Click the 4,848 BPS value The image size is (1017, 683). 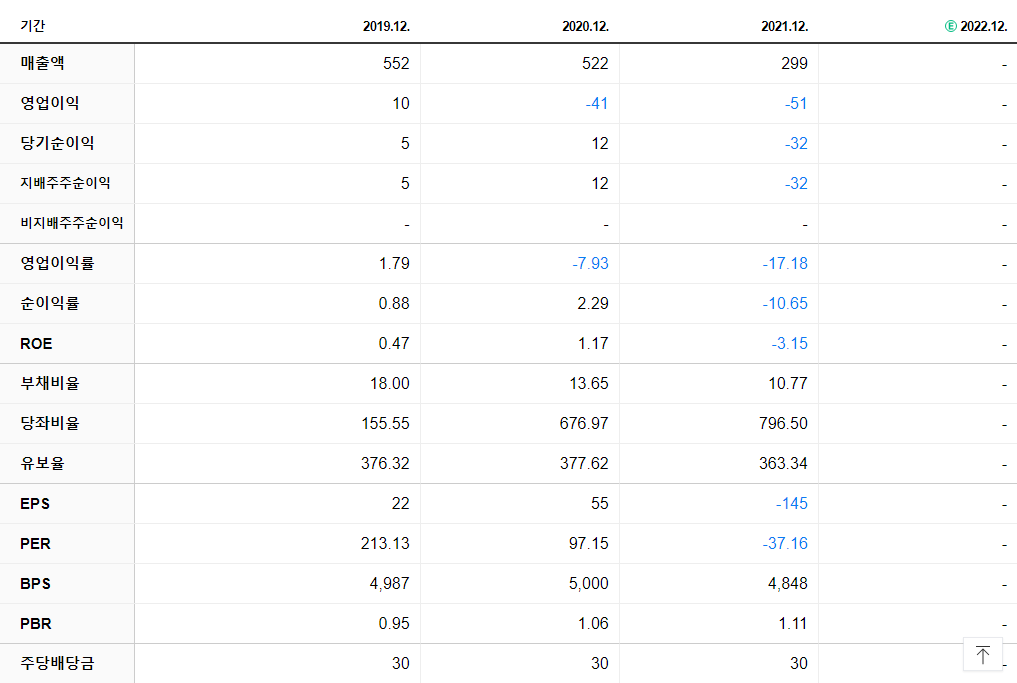[788, 584]
